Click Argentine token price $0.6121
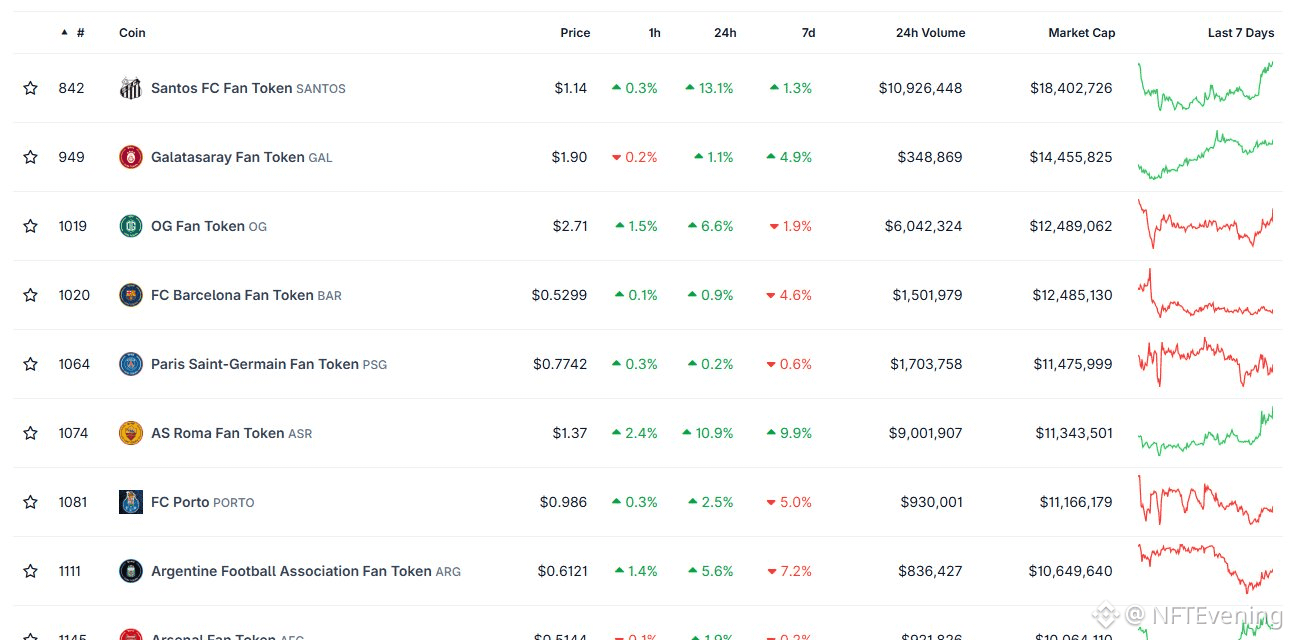The width and height of the screenshot is (1291, 640). [563, 571]
